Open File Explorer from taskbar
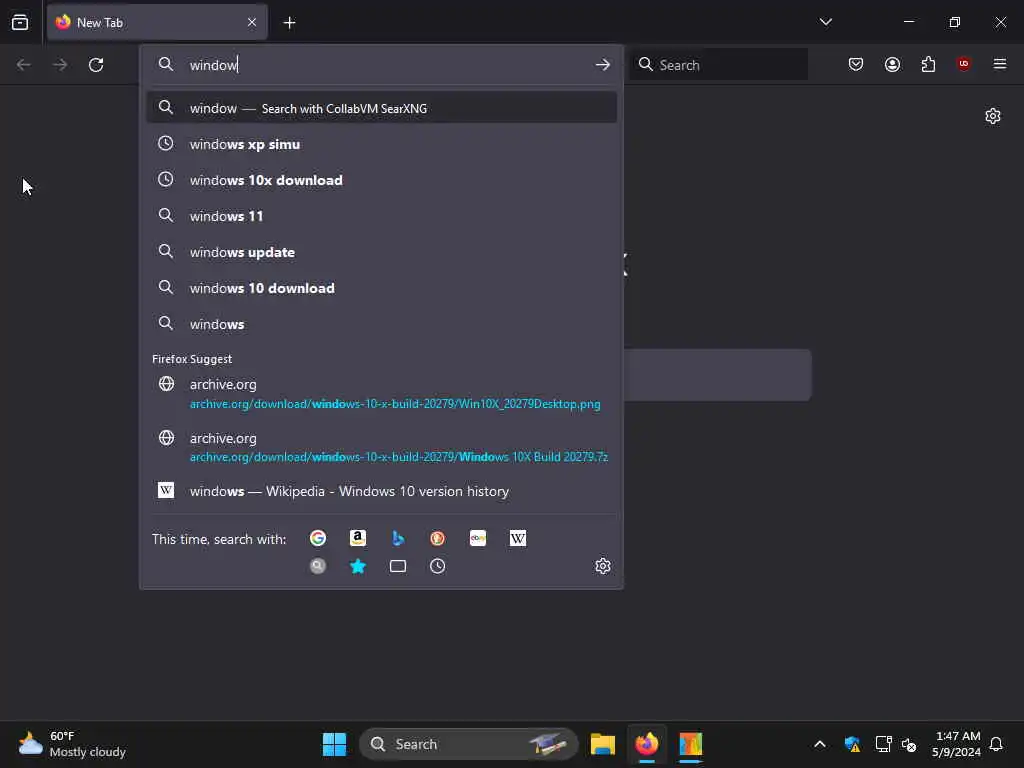This screenshot has width=1024, height=768. pos(603,744)
